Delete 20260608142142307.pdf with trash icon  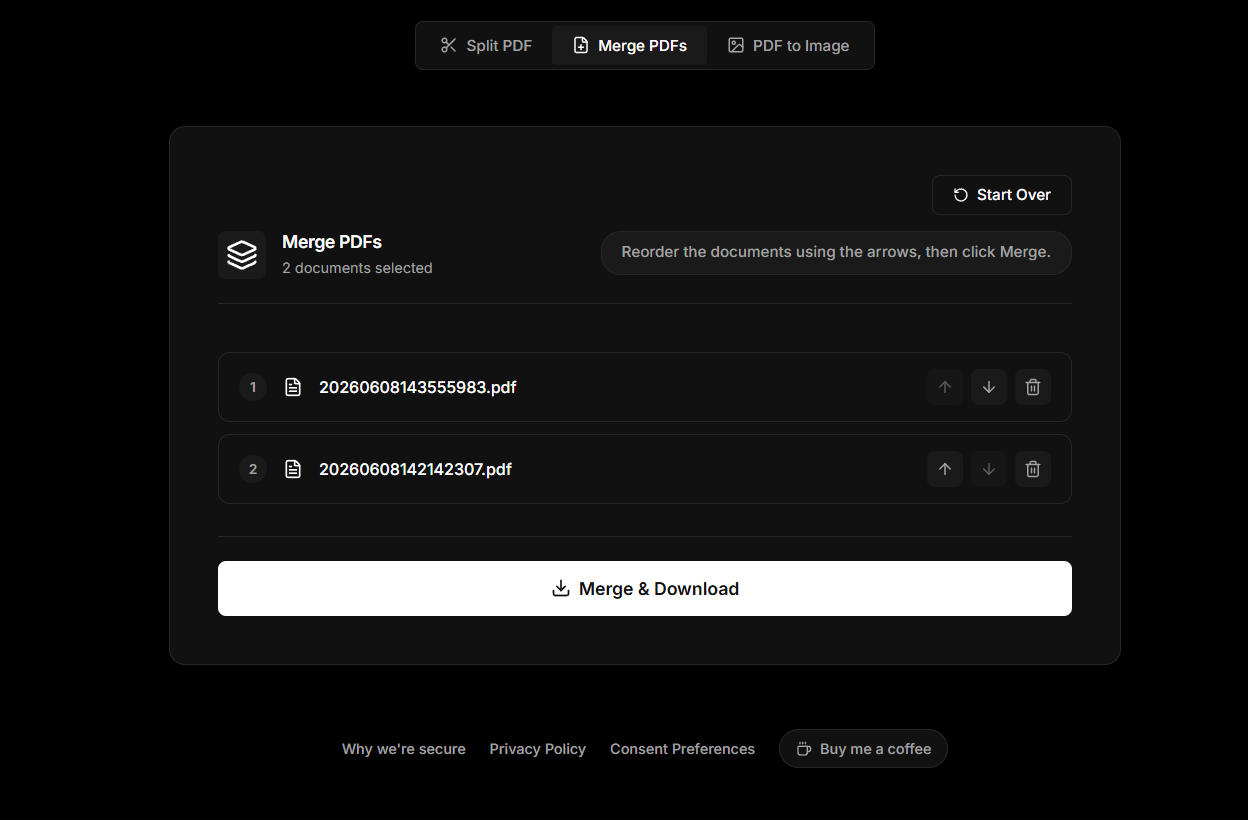coord(1033,469)
